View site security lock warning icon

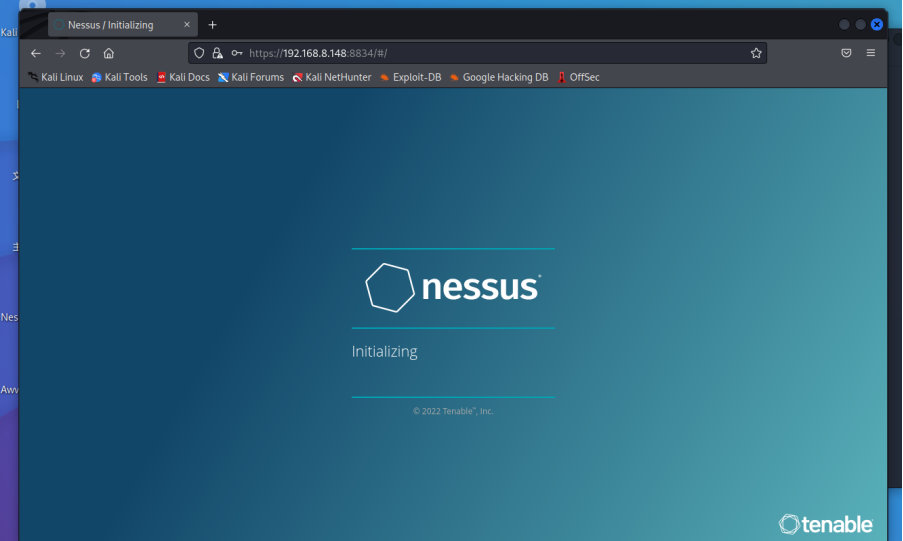217,53
